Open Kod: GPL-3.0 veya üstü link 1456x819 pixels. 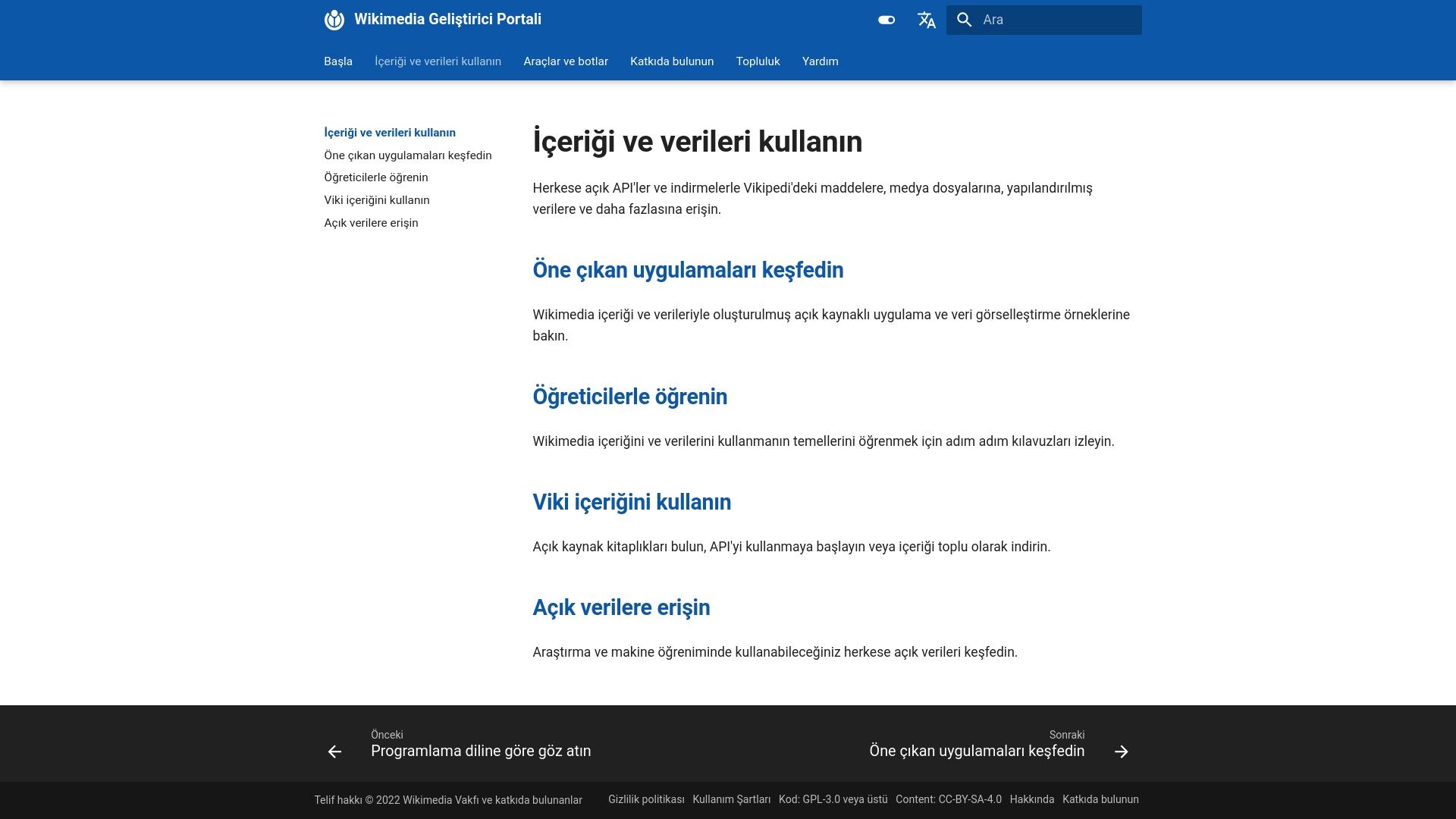833,799
